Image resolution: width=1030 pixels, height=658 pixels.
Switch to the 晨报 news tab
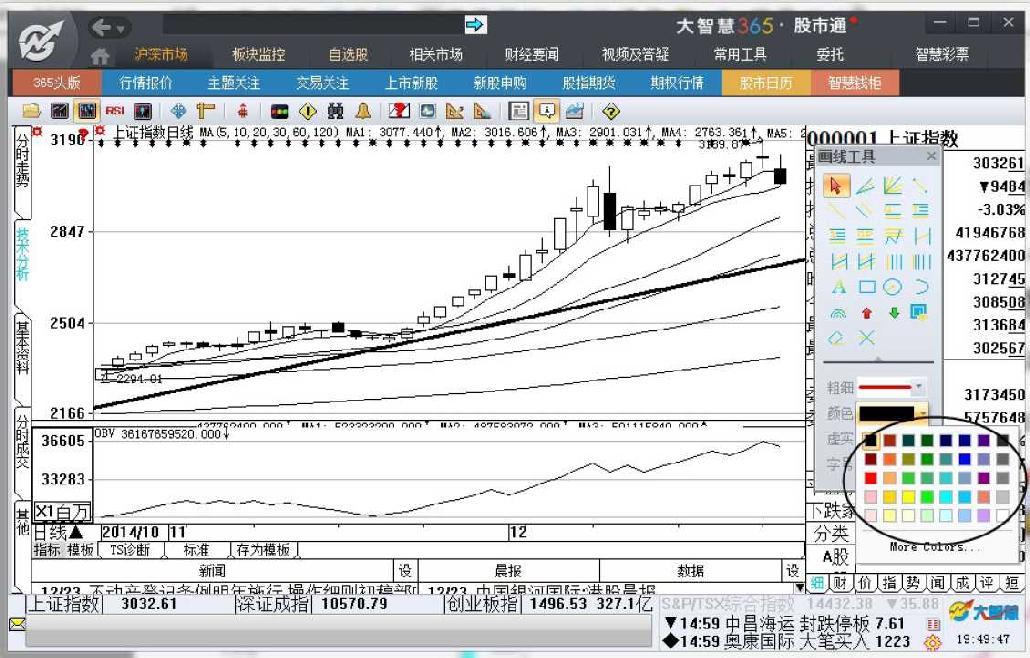coord(508,571)
